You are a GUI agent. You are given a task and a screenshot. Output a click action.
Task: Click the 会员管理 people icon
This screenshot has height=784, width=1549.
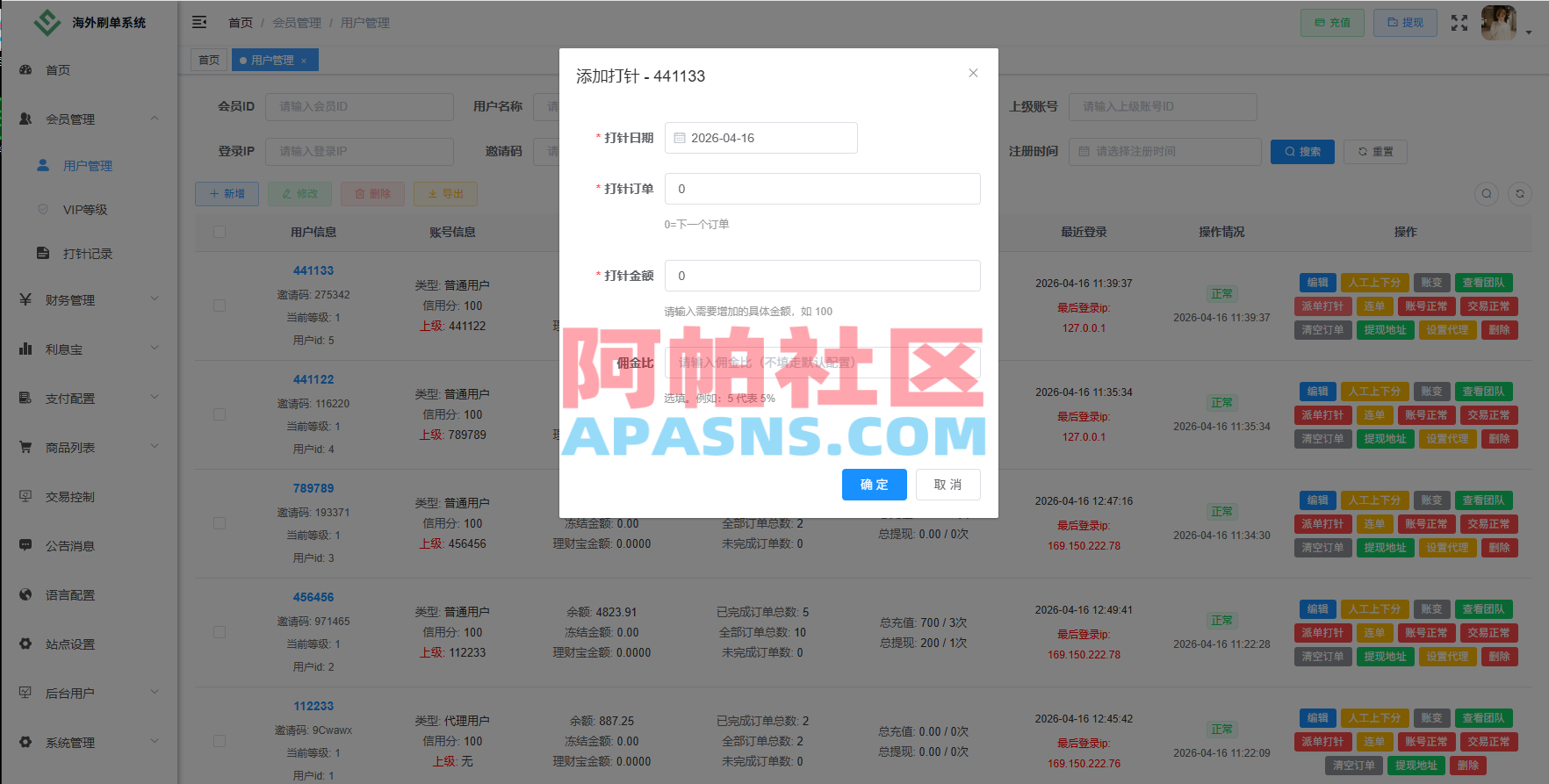click(x=25, y=119)
